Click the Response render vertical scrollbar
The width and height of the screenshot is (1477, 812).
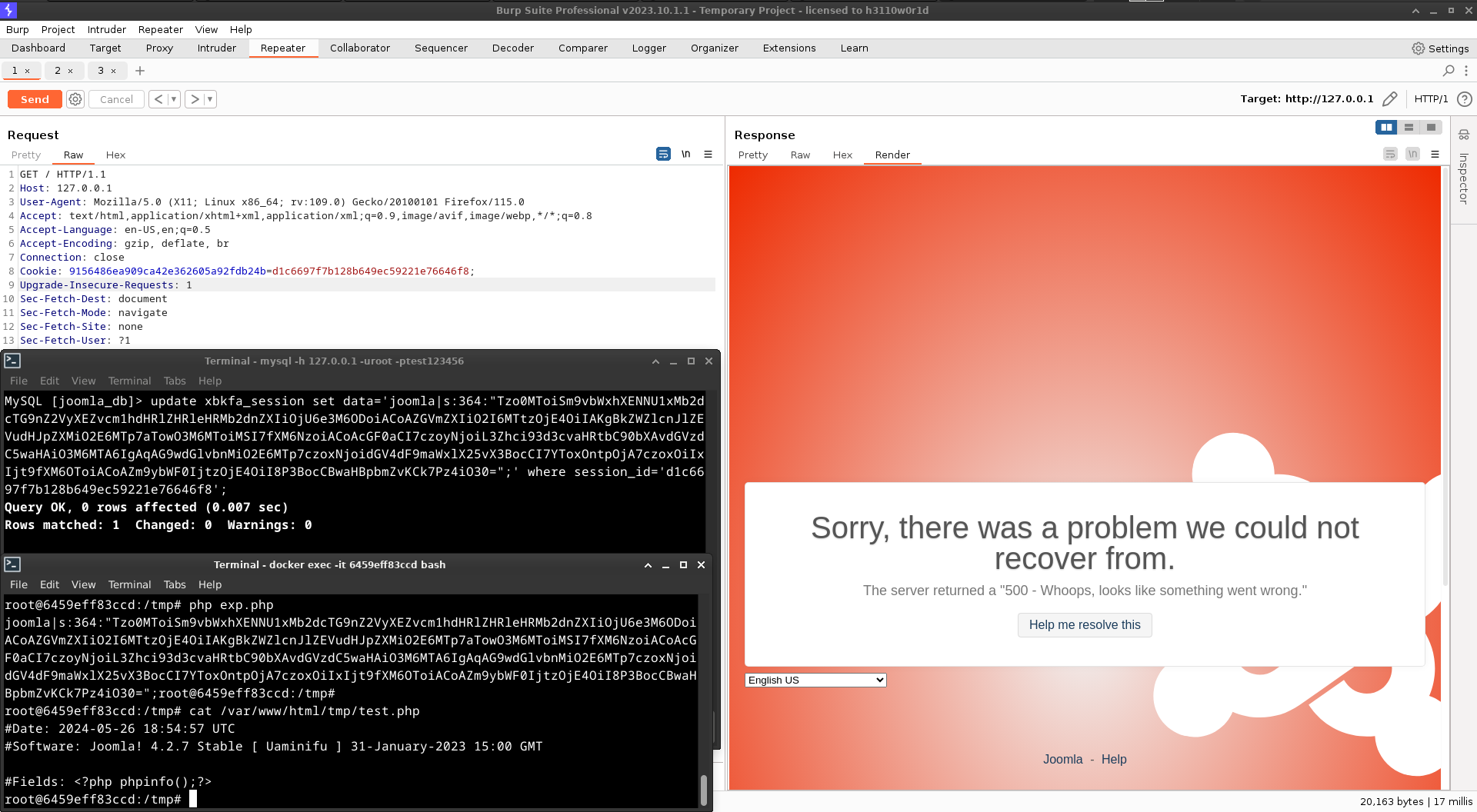(x=1445, y=377)
